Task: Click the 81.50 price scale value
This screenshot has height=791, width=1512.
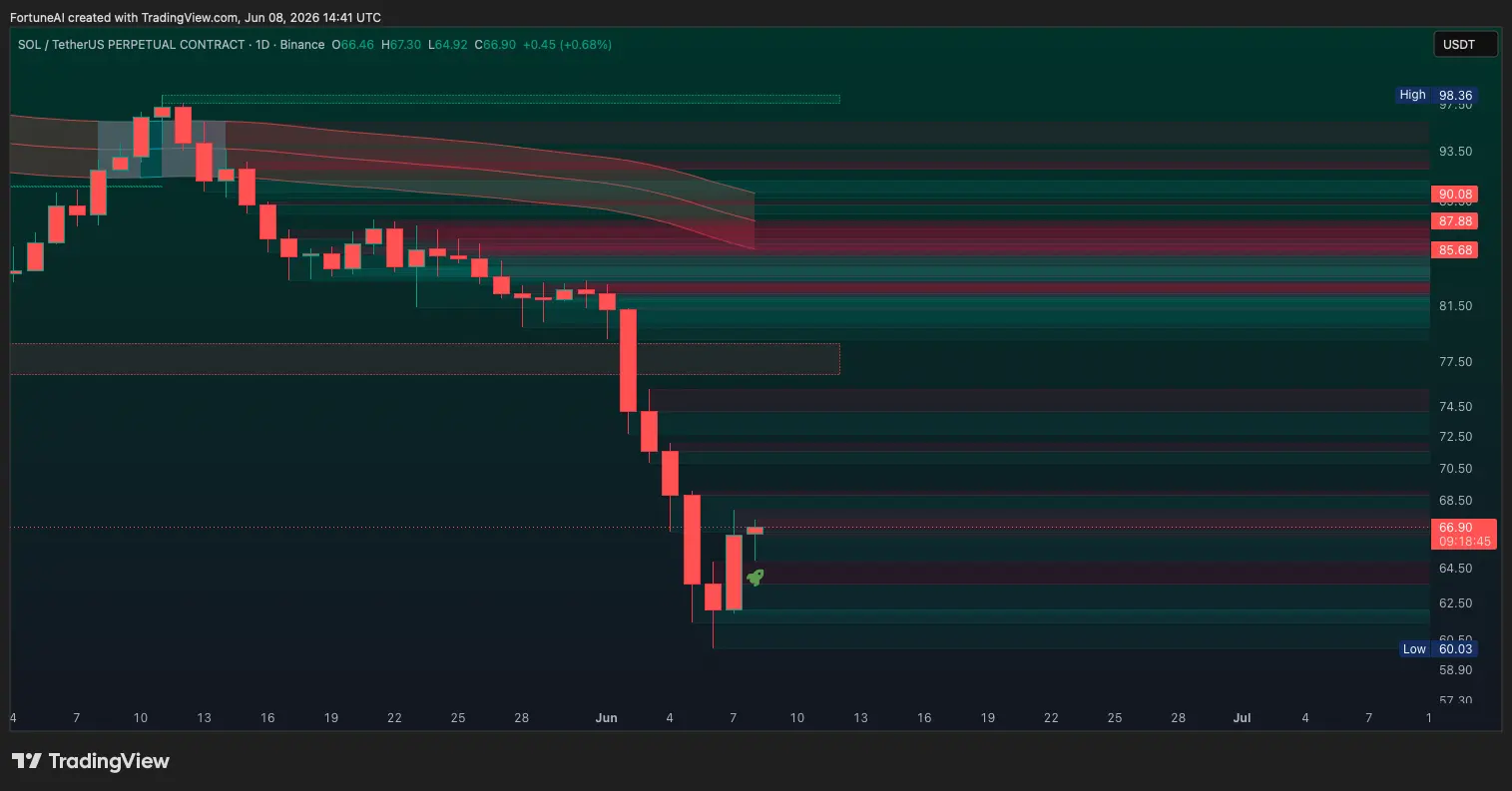Action: click(x=1455, y=306)
